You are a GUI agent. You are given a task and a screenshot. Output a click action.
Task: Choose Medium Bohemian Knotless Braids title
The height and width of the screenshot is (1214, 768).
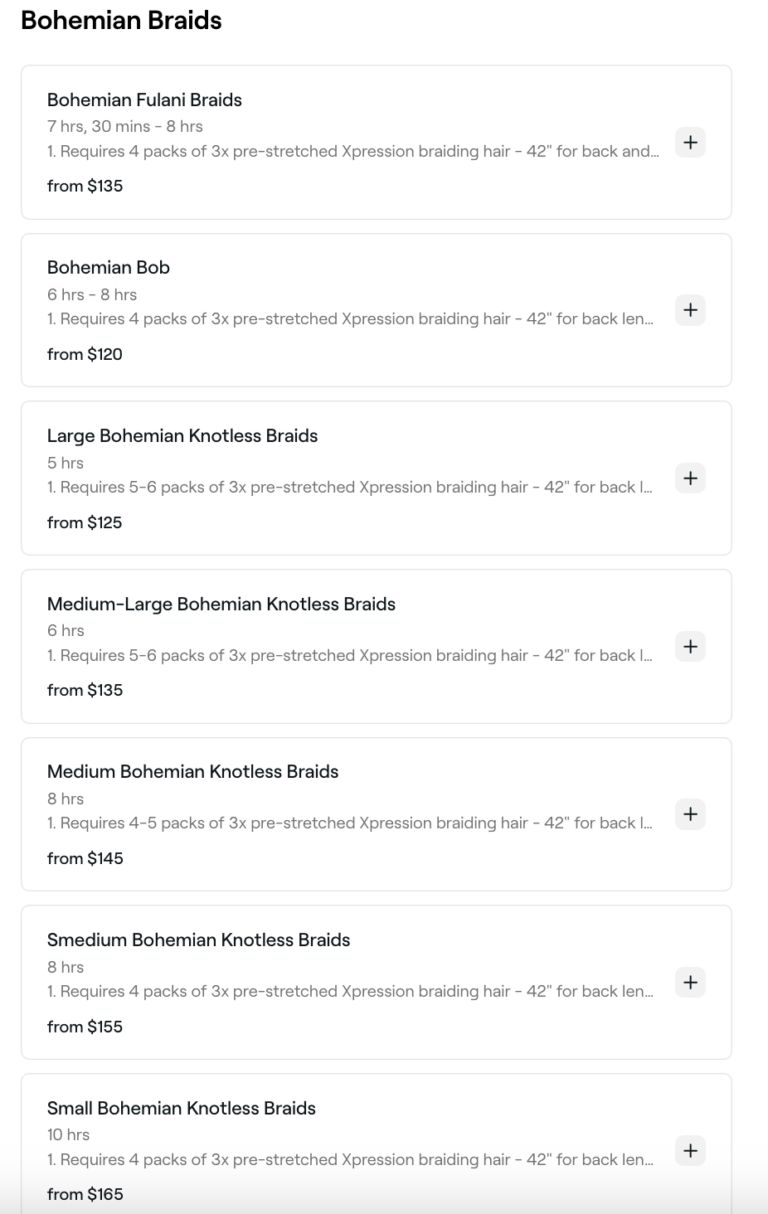point(192,772)
